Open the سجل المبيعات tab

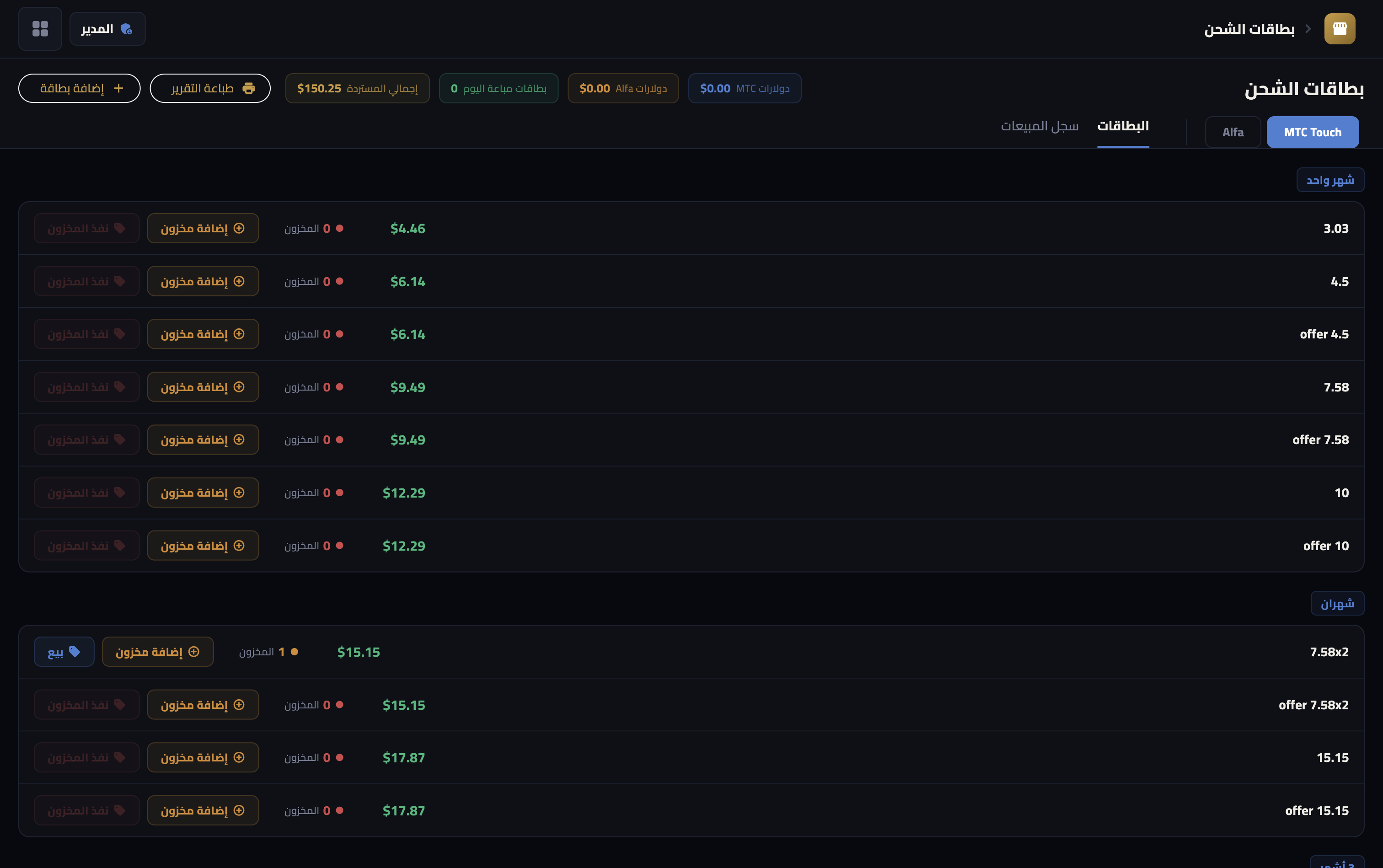point(1039,126)
